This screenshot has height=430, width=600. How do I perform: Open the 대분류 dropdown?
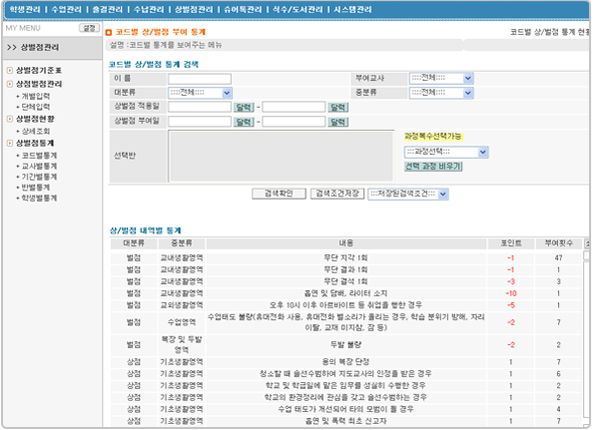click(200, 93)
